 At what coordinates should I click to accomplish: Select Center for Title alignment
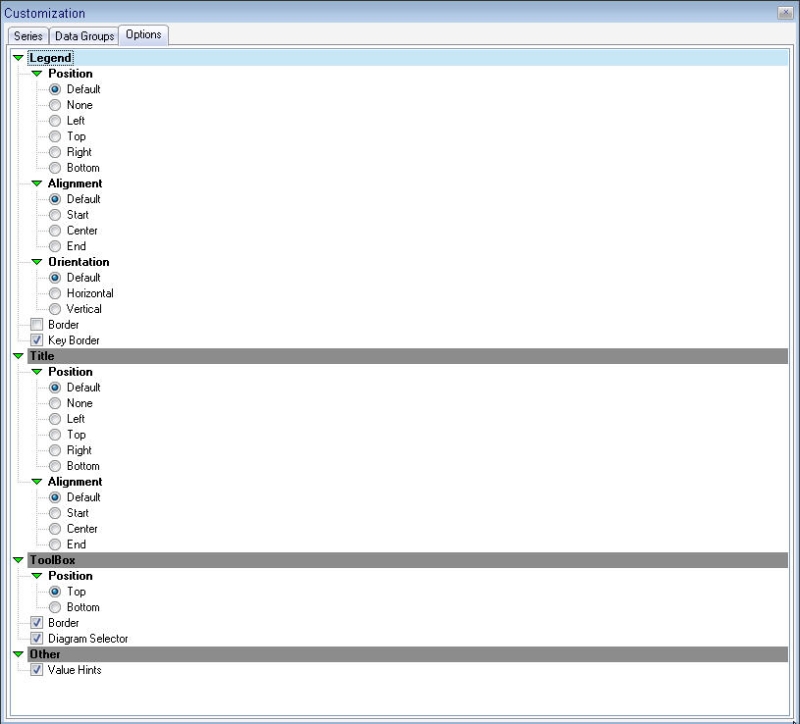55,529
